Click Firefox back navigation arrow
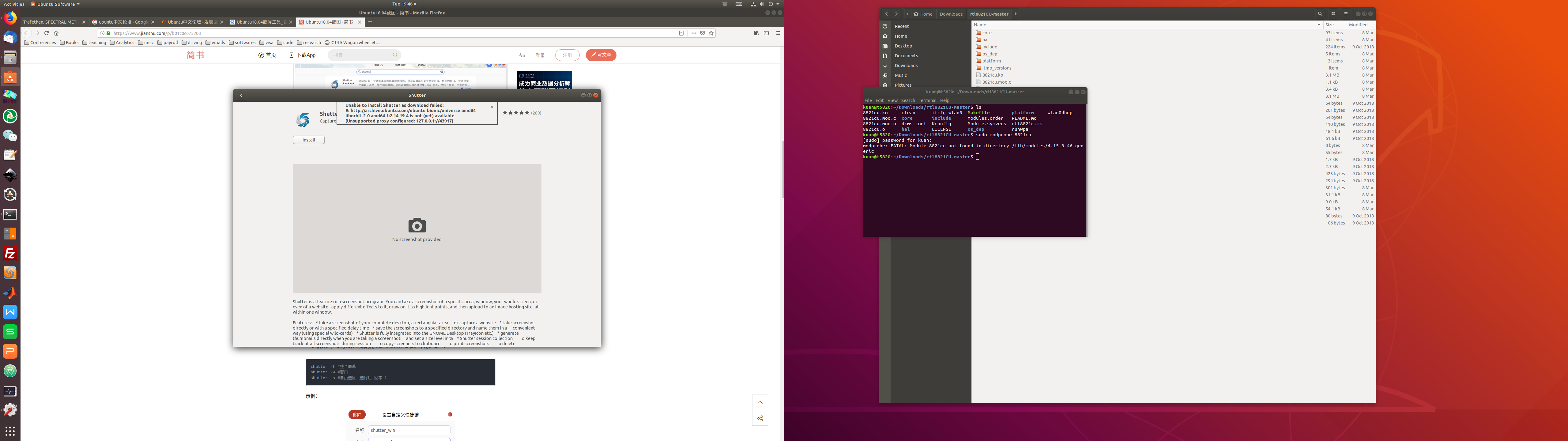This screenshot has width=1568, height=441. click(x=26, y=33)
